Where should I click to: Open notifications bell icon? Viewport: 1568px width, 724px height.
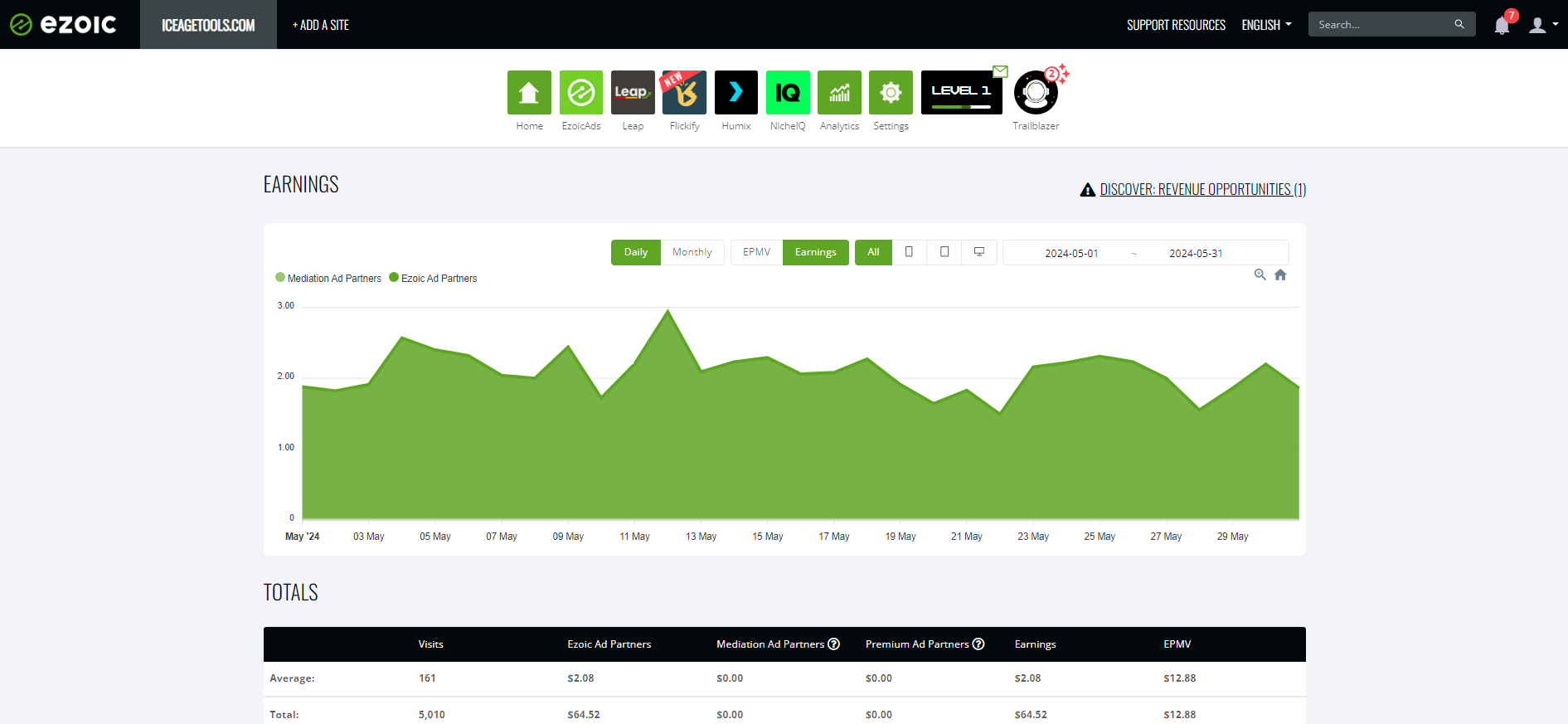[x=1502, y=26]
